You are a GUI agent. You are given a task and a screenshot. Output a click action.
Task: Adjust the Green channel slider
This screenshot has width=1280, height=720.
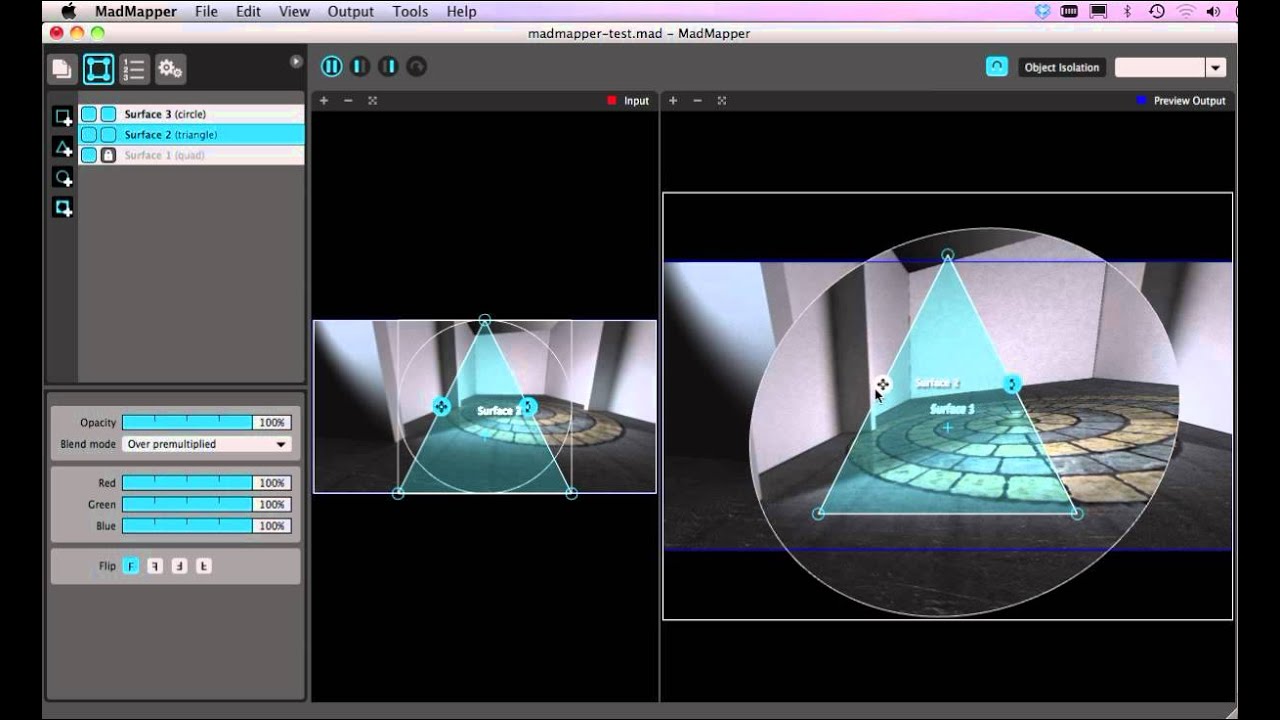[x=187, y=505]
